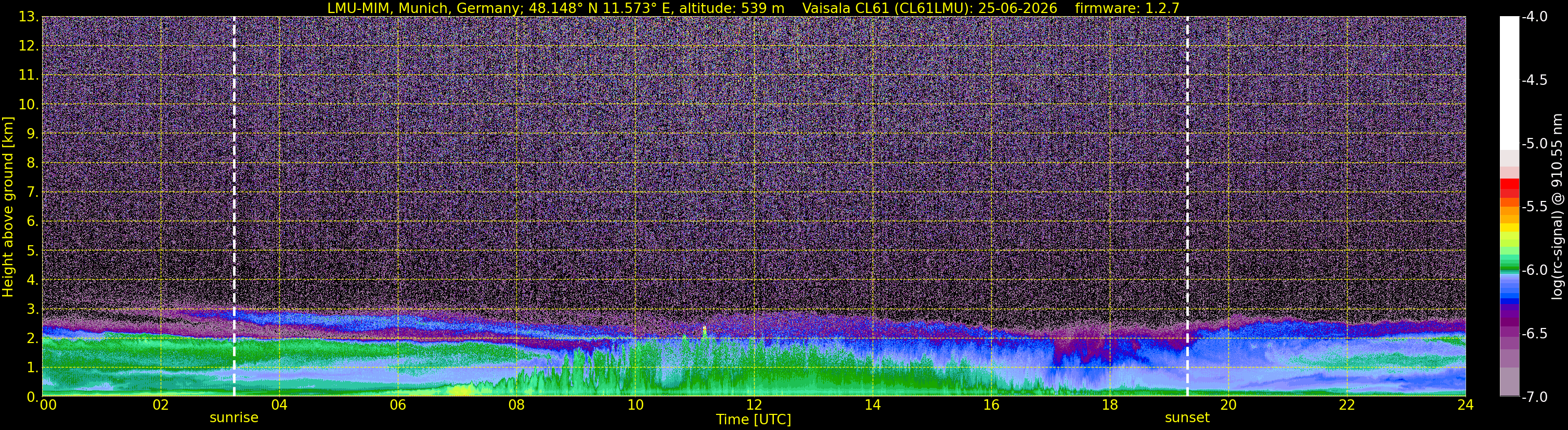This screenshot has height=430, width=1568.
Task: Click the -4.0 colorbar tick label
Action: click(1535, 17)
